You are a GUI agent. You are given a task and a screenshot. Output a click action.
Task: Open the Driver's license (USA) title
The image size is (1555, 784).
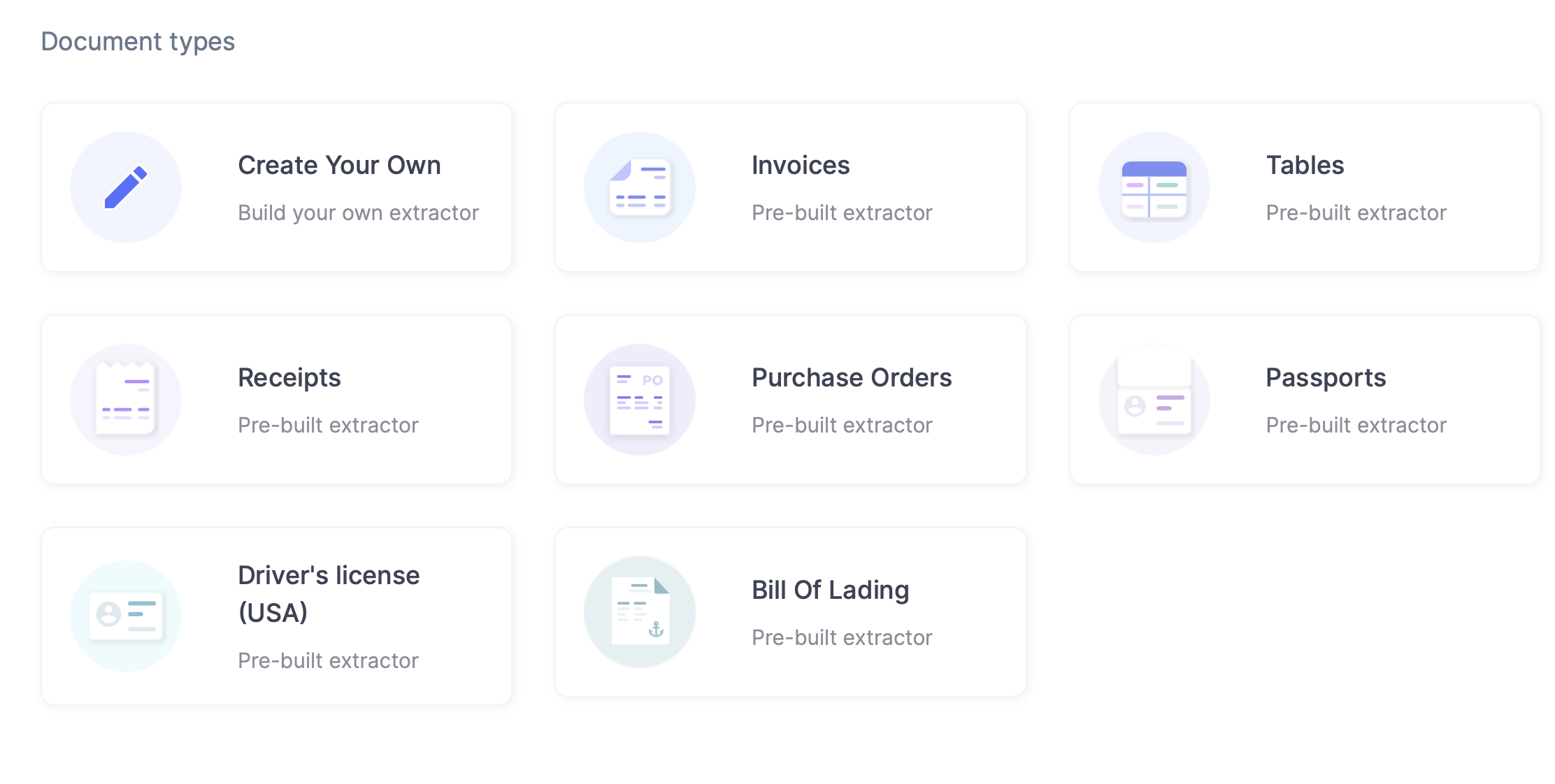point(329,593)
